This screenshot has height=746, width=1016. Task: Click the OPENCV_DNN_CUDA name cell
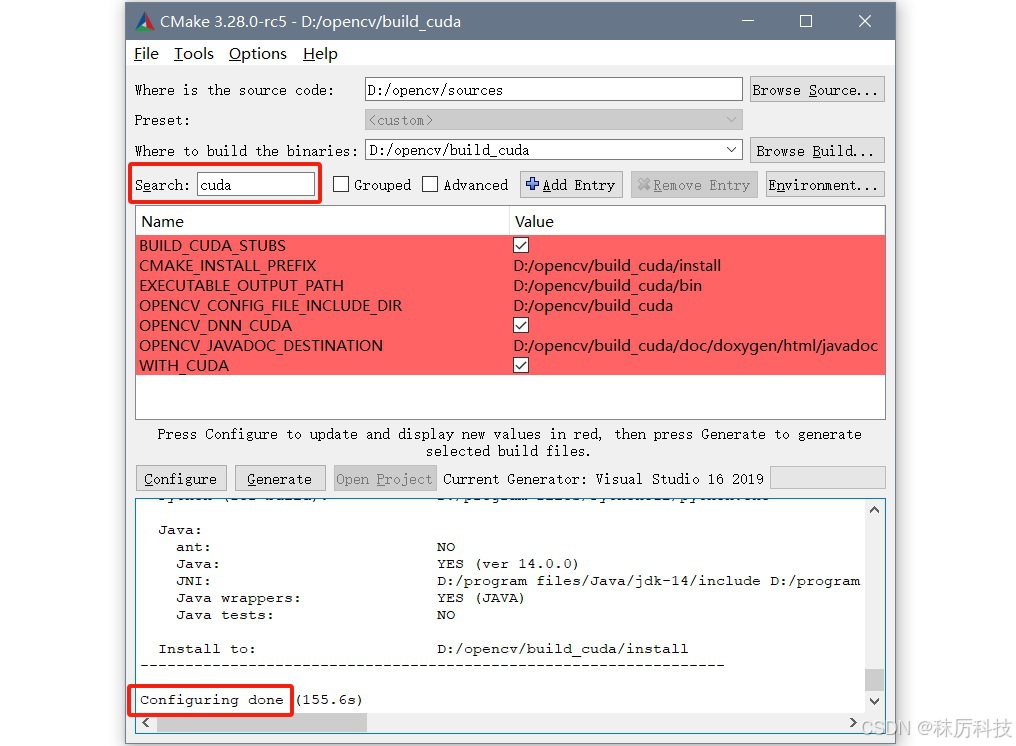215,326
